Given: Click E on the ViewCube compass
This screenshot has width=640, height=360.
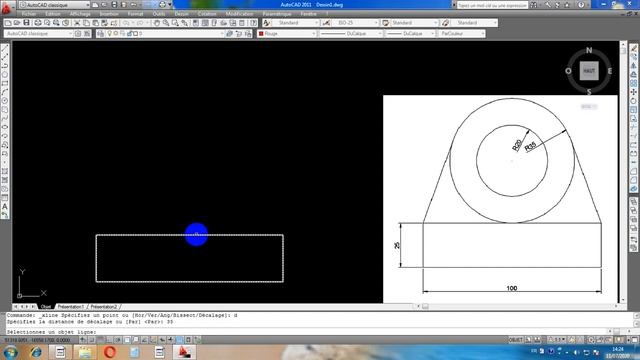Looking at the screenshot, I should point(610,71).
